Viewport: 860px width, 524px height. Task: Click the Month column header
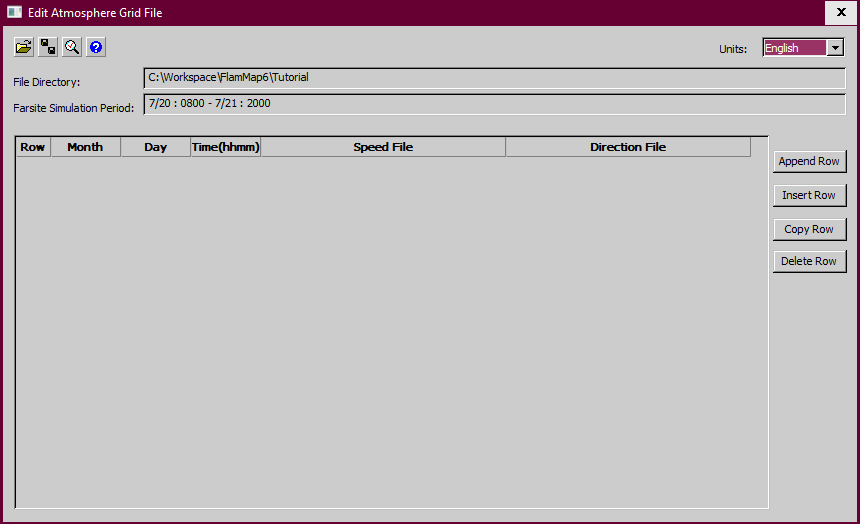pyautogui.click(x=86, y=147)
